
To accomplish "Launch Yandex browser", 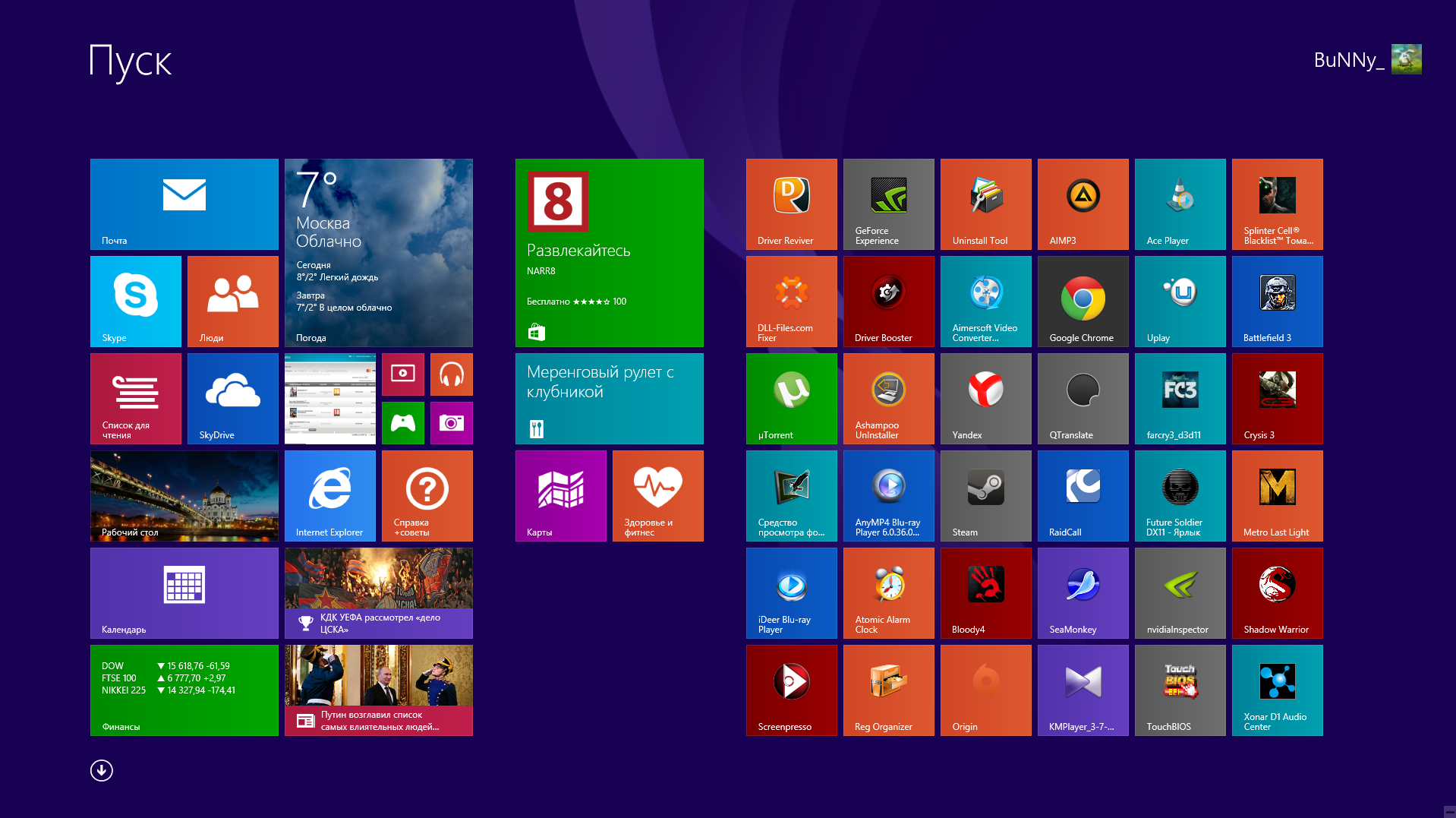I will tap(986, 399).
